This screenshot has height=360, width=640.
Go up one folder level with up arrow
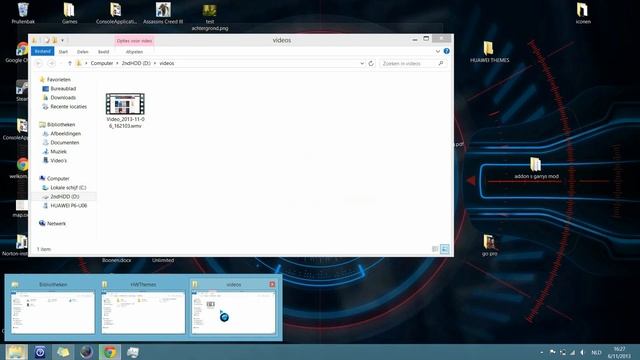[x=70, y=63]
